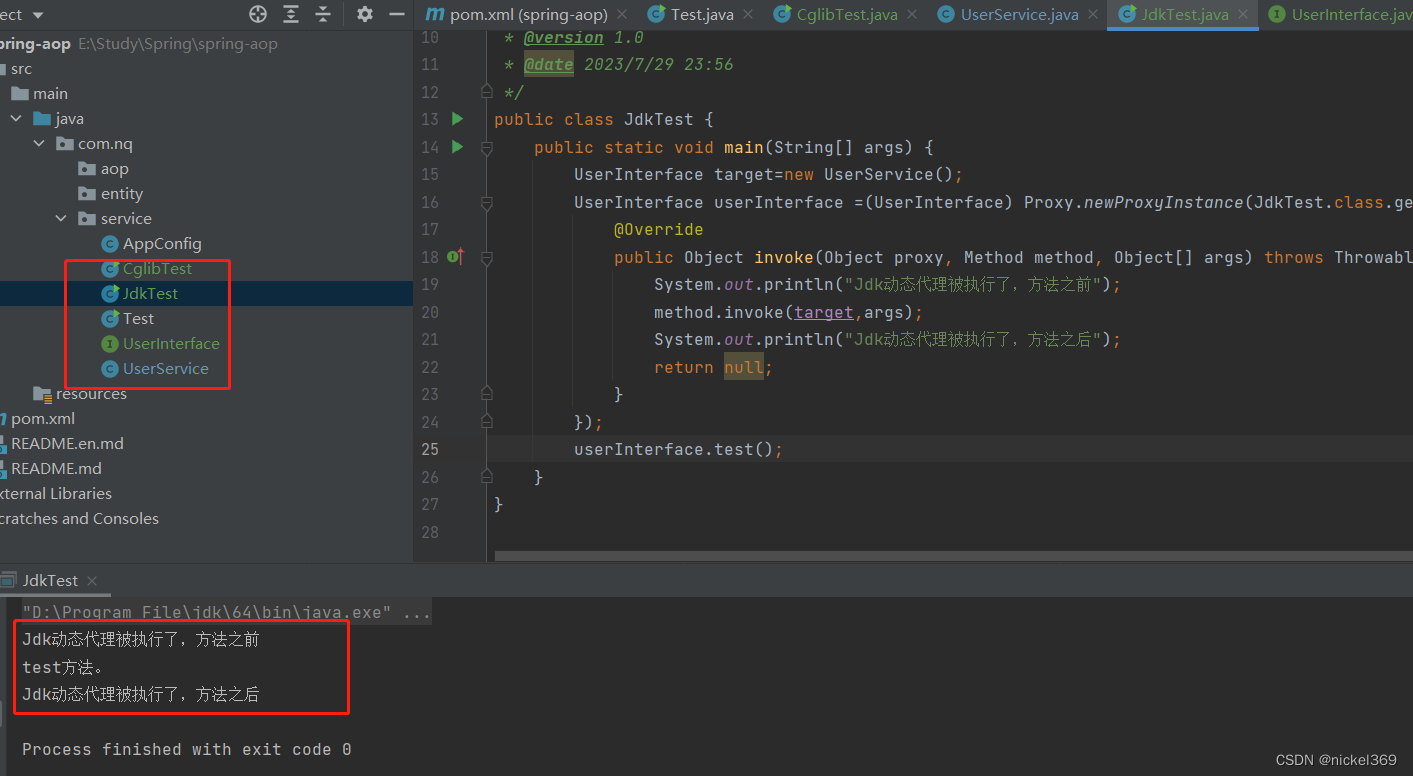The width and height of the screenshot is (1413, 776).
Task: Close the JdkTest.java editor tab
Action: (1244, 15)
